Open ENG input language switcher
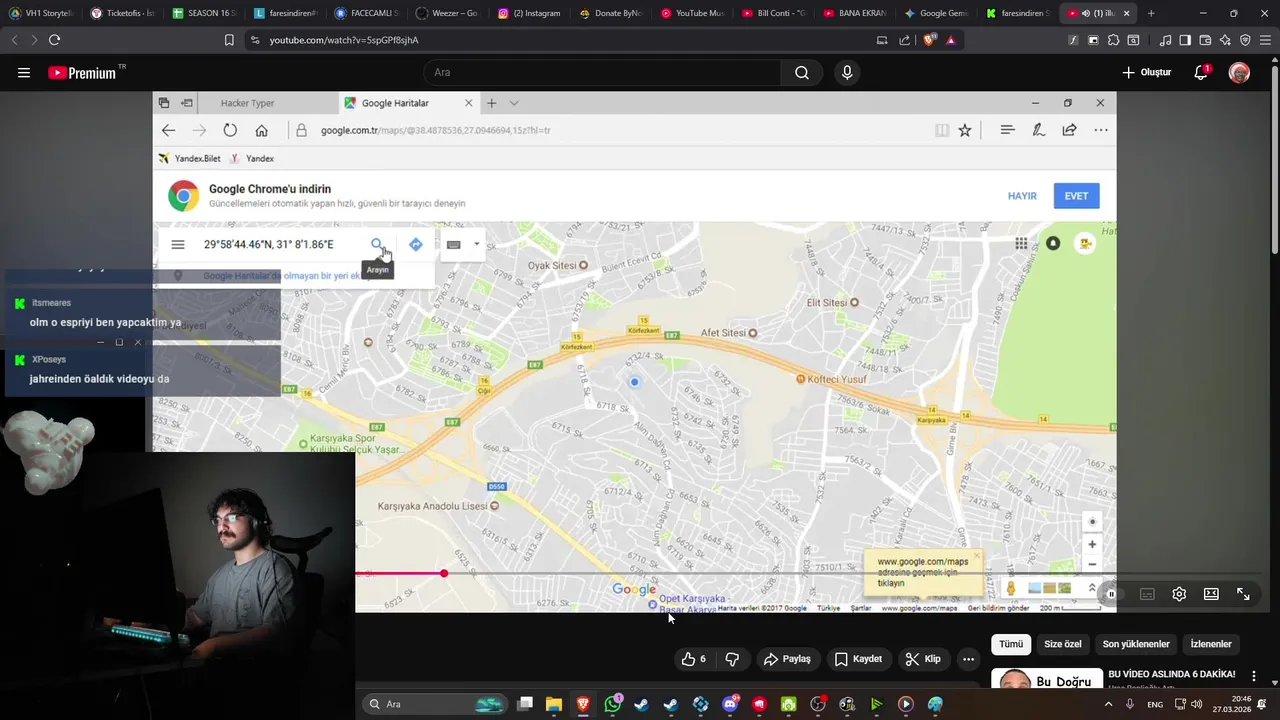Screen dimensions: 1280x720 pos(1155,704)
